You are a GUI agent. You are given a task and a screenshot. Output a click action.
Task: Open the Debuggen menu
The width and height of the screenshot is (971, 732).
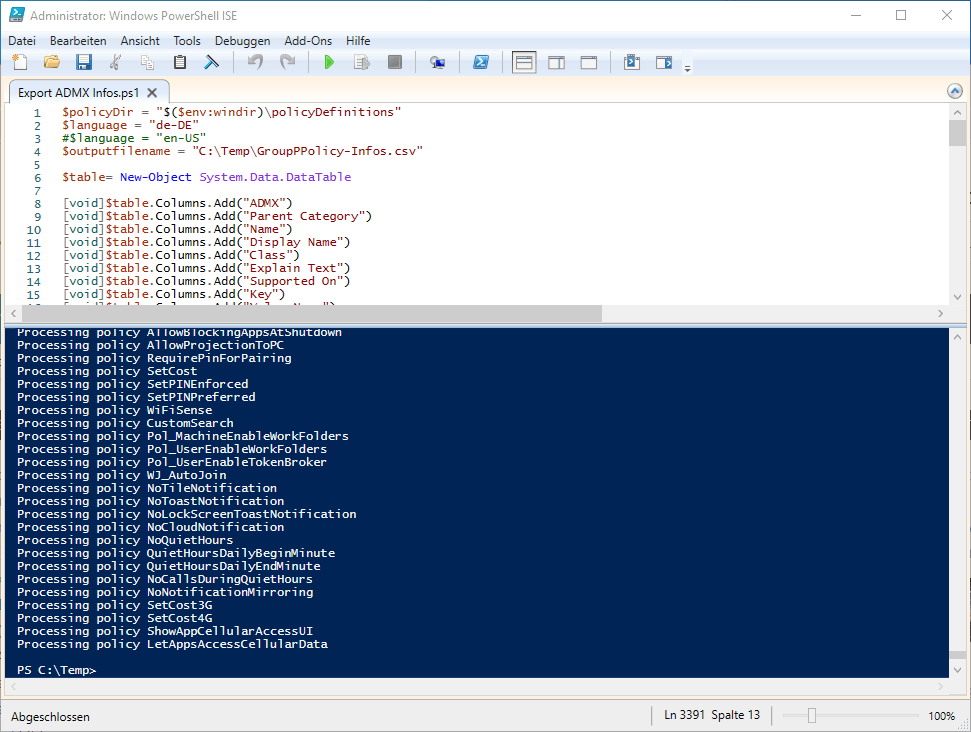tap(242, 41)
